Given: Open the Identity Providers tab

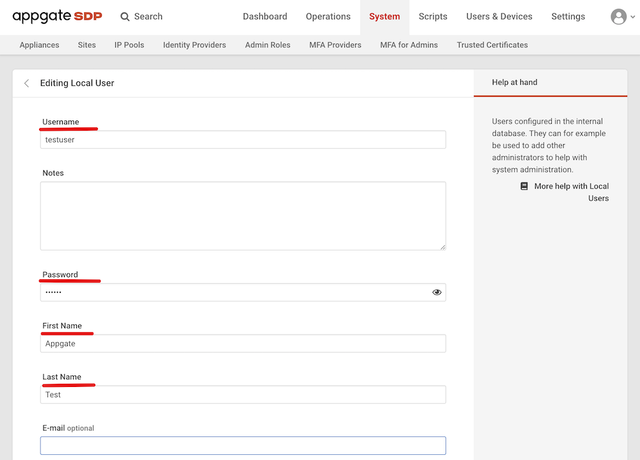Looking at the screenshot, I should coord(194,45).
